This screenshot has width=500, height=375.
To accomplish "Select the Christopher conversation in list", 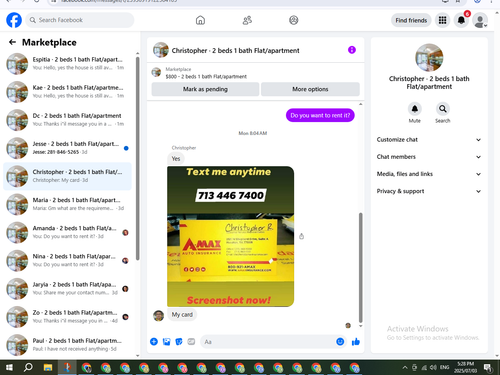I will pyautogui.click(x=67, y=176).
